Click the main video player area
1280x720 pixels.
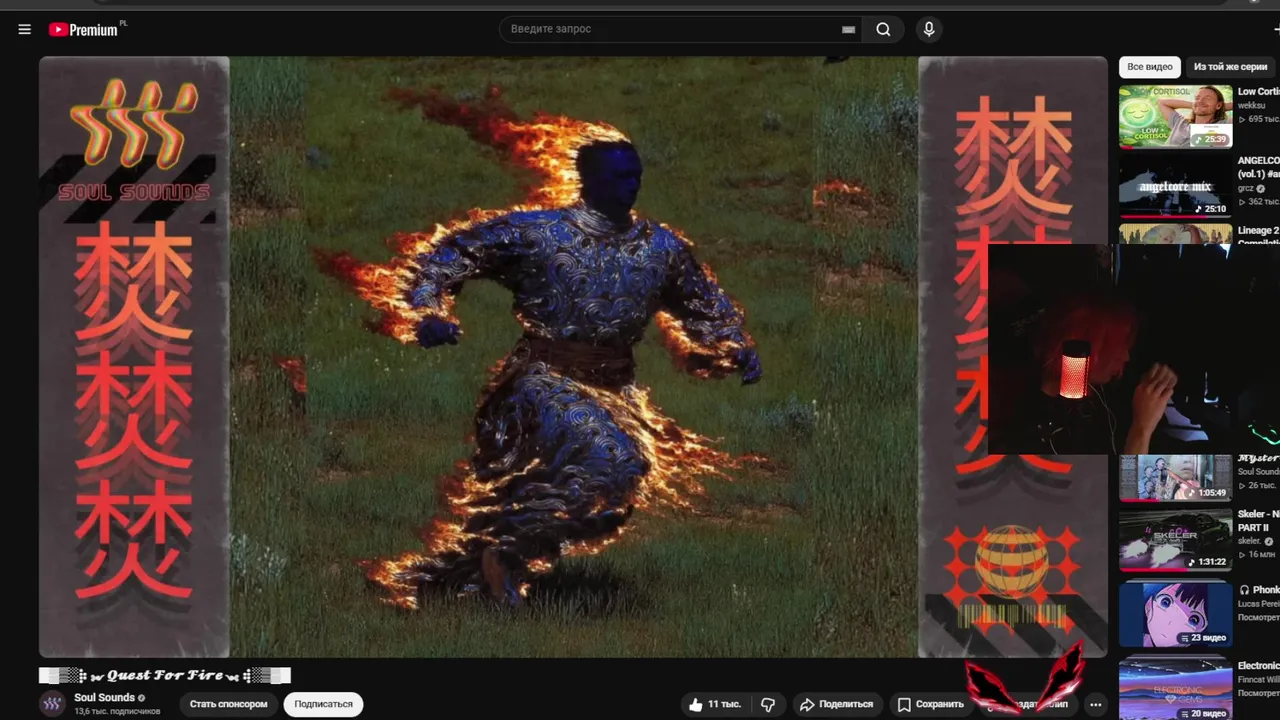coord(573,357)
